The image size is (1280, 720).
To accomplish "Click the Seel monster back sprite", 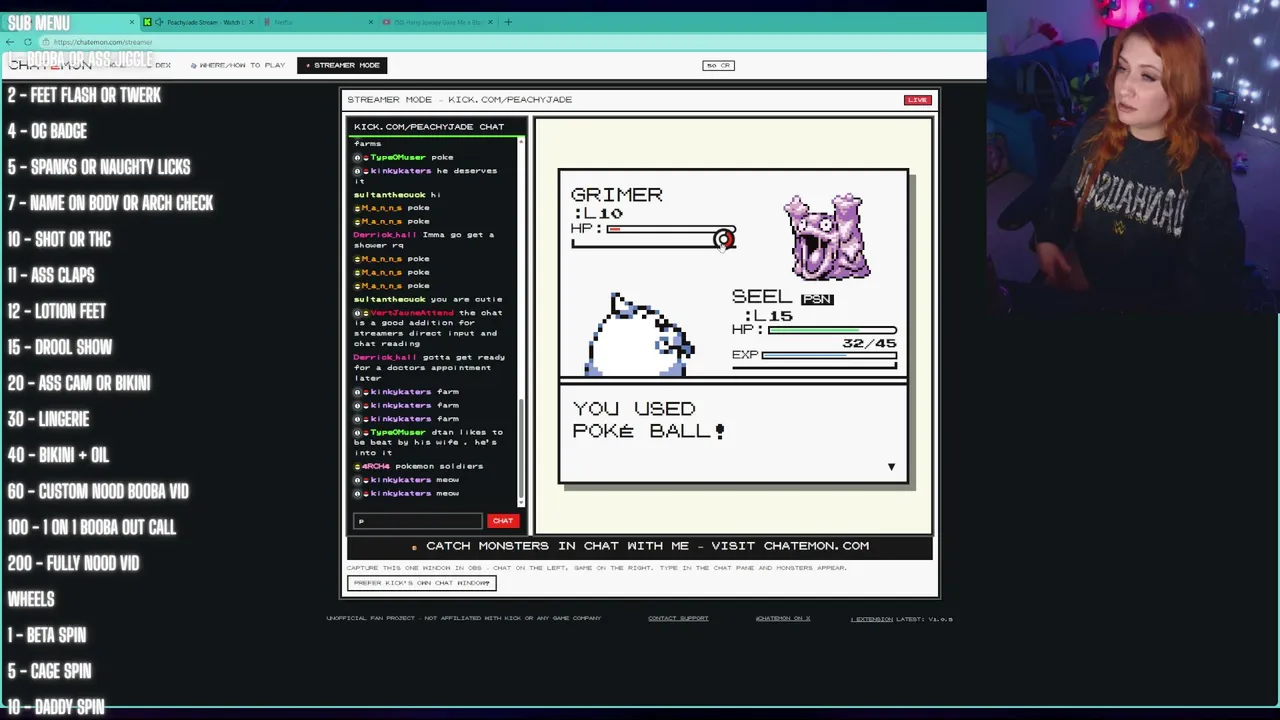I will point(640,335).
